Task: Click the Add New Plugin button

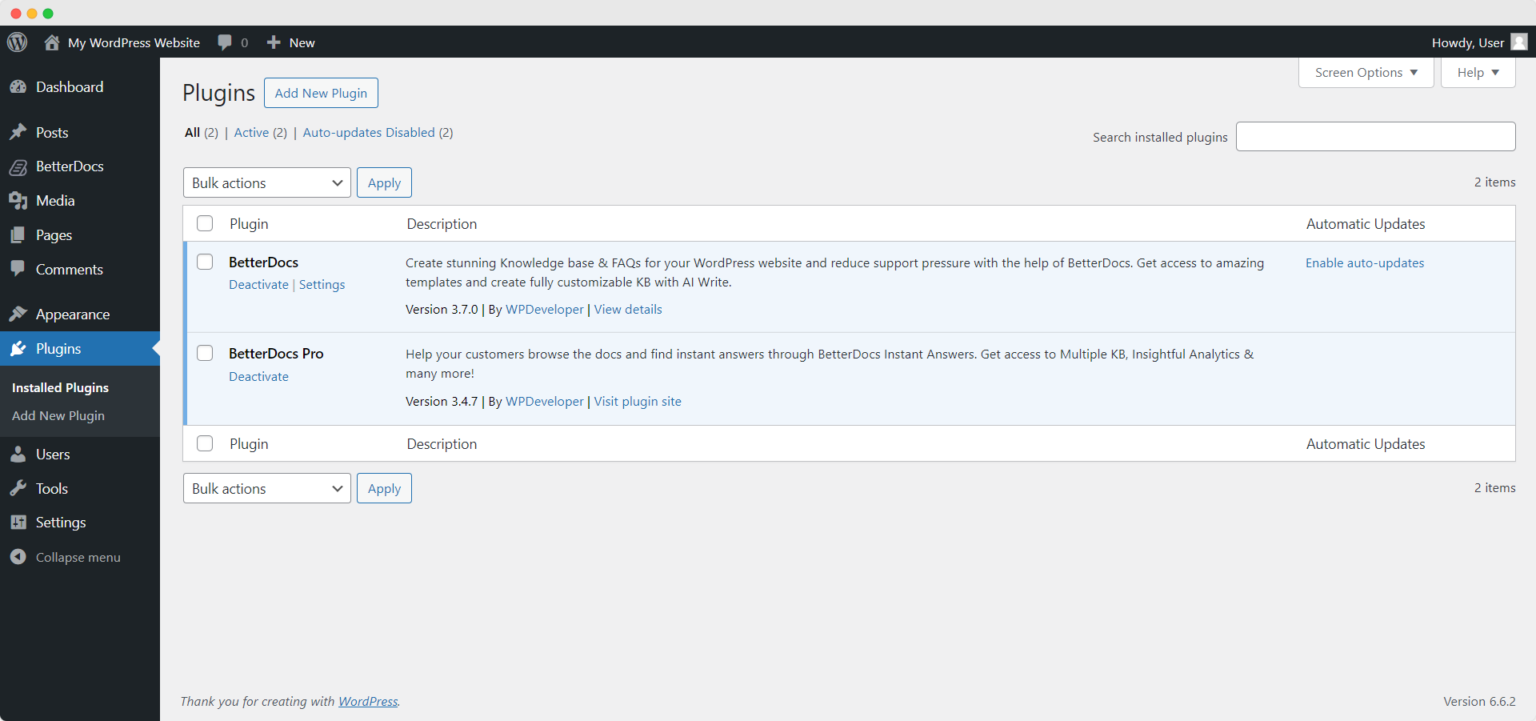Action: [x=321, y=92]
